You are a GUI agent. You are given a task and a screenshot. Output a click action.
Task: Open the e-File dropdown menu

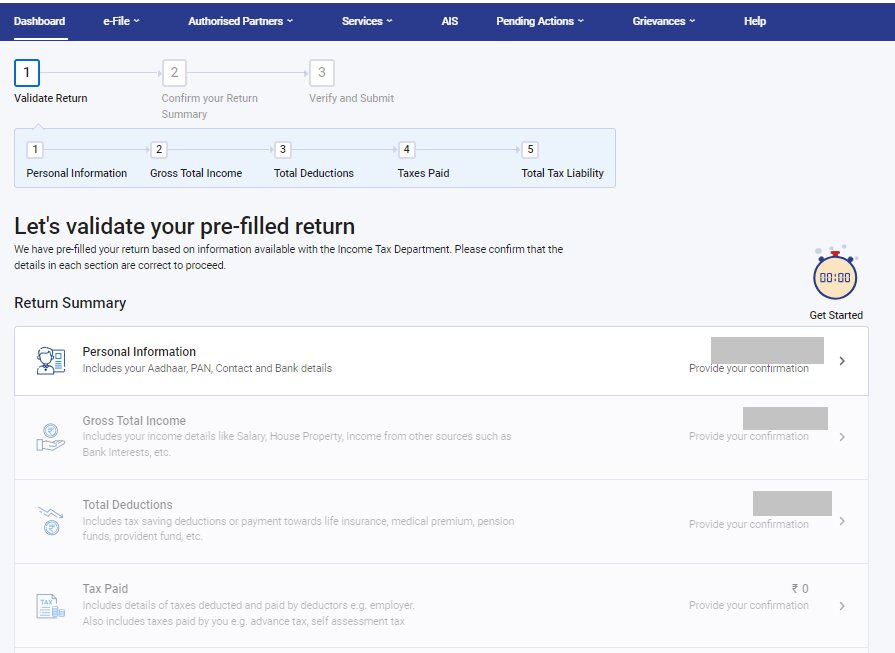[x=118, y=20]
